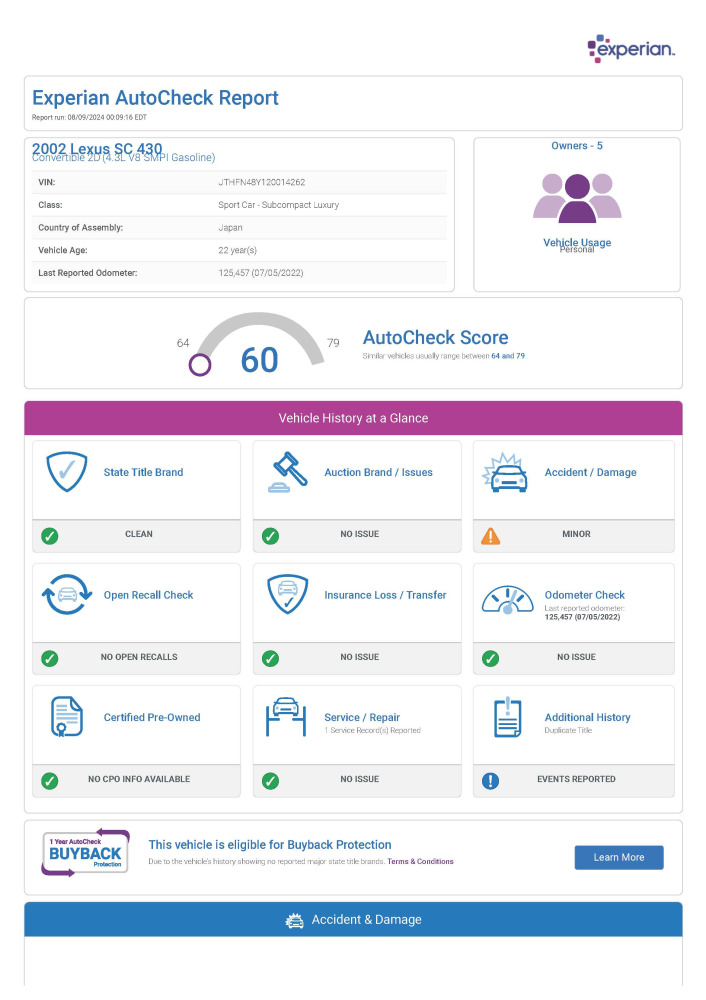
Task: Click the State Title Brand shield icon
Action: (x=67, y=473)
